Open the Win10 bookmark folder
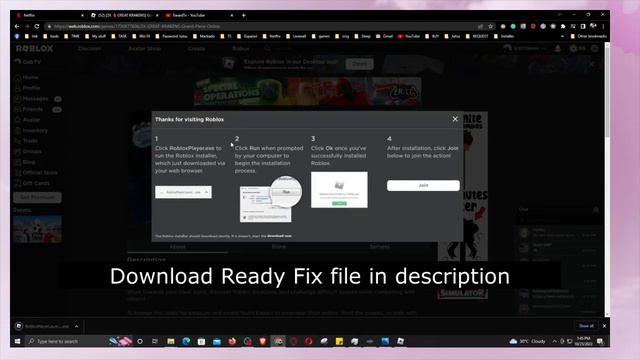This screenshot has width=640, height=360. tap(141, 36)
